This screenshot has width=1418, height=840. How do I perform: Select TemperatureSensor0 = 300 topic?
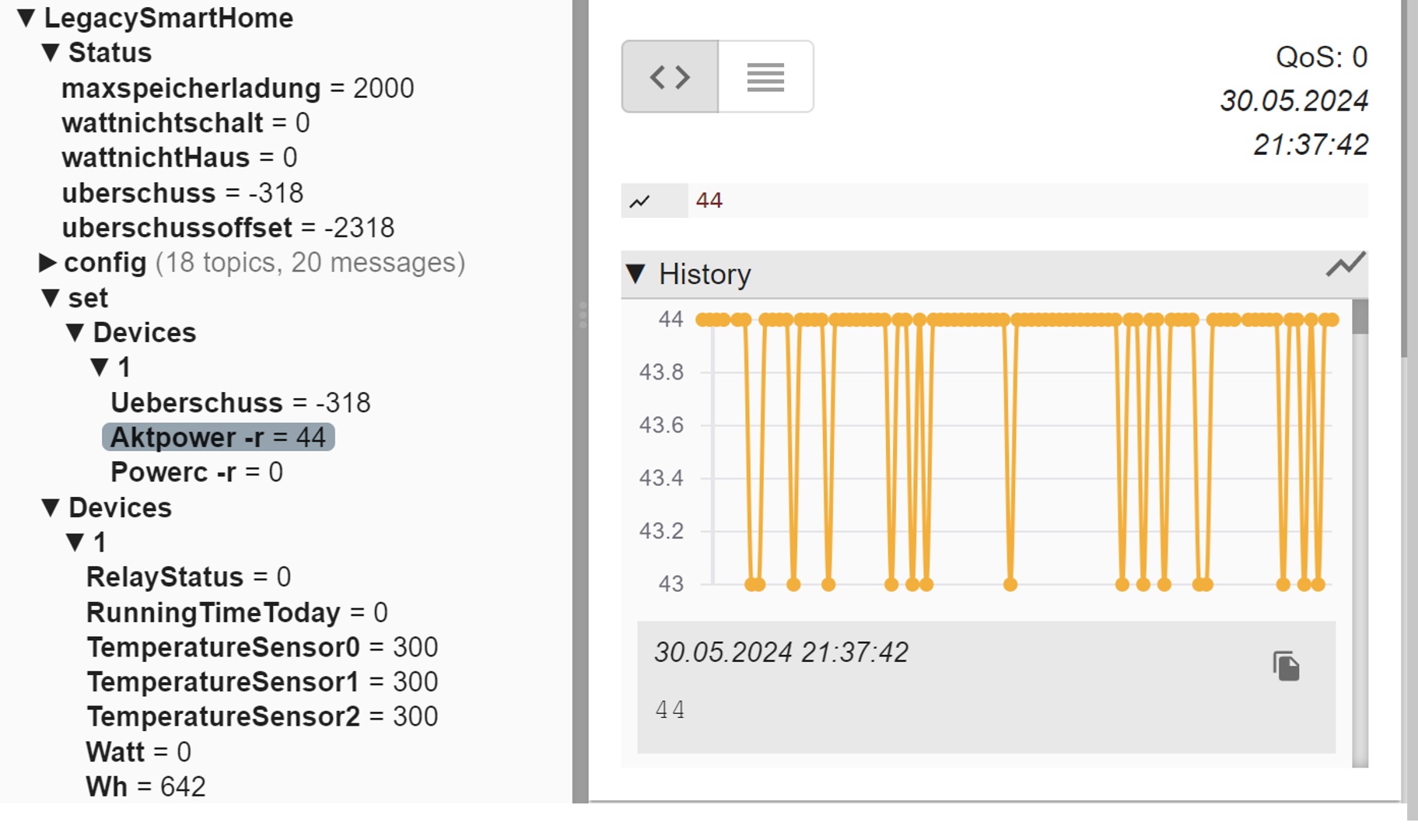(x=262, y=647)
